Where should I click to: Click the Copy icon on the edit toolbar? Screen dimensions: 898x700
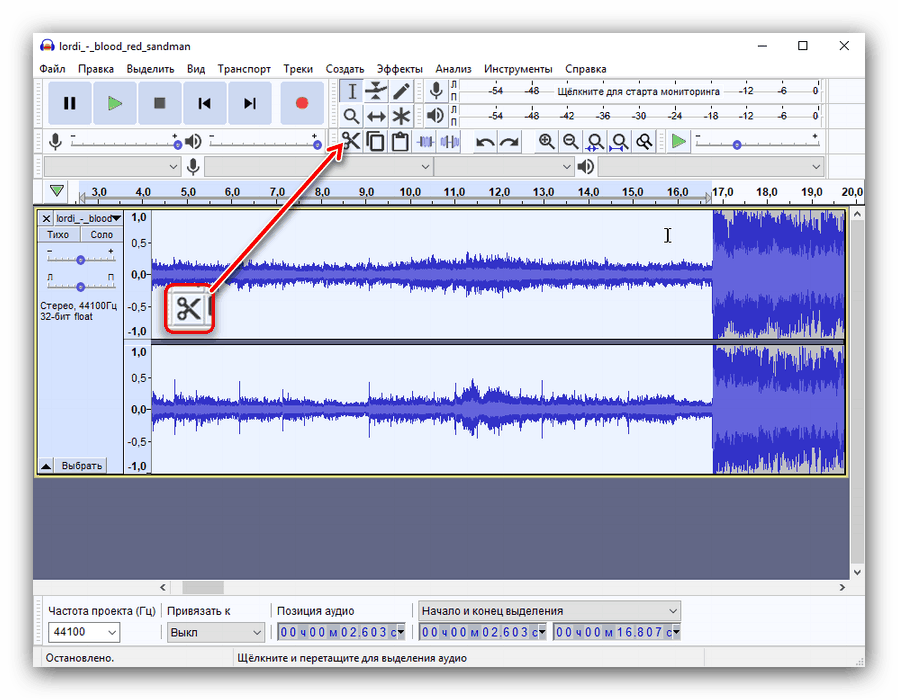[x=375, y=141]
